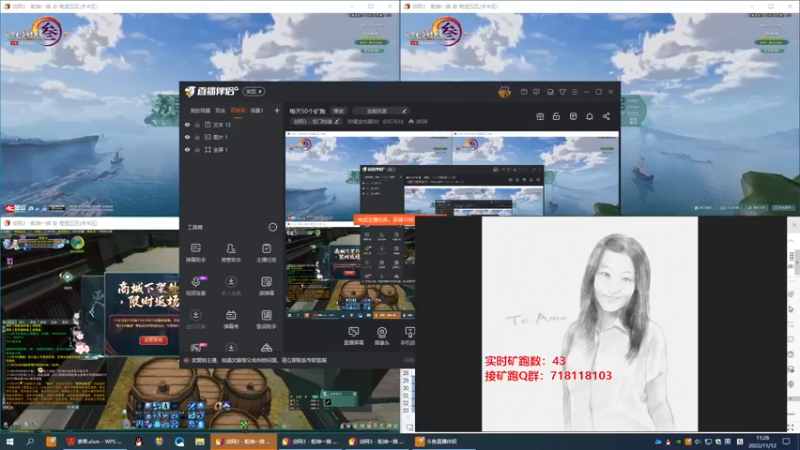
Task: Switch to the 场景1 tab
Action: [257, 110]
